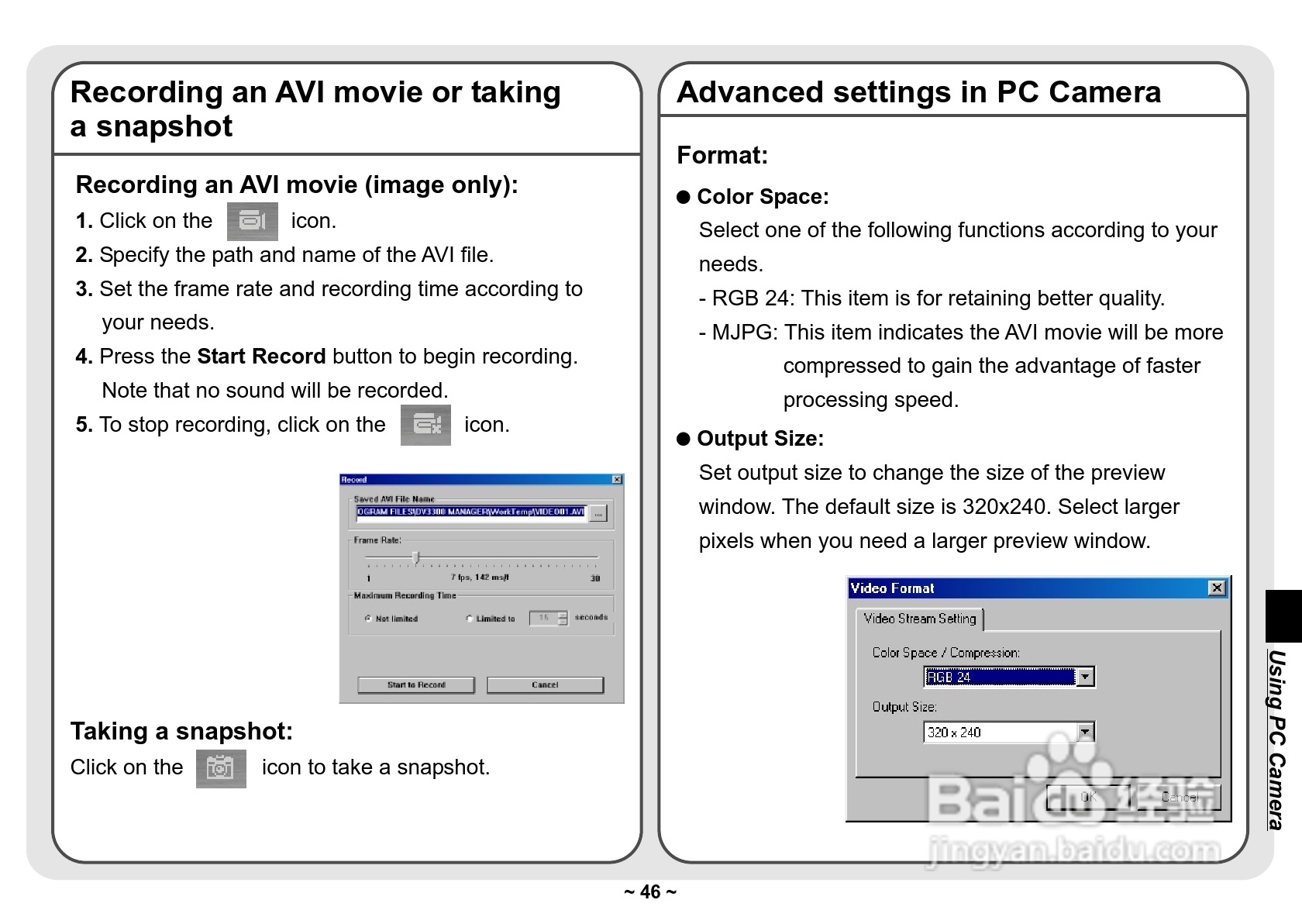Select the Not limited radio button
The width and height of the screenshot is (1302, 924).
click(368, 619)
